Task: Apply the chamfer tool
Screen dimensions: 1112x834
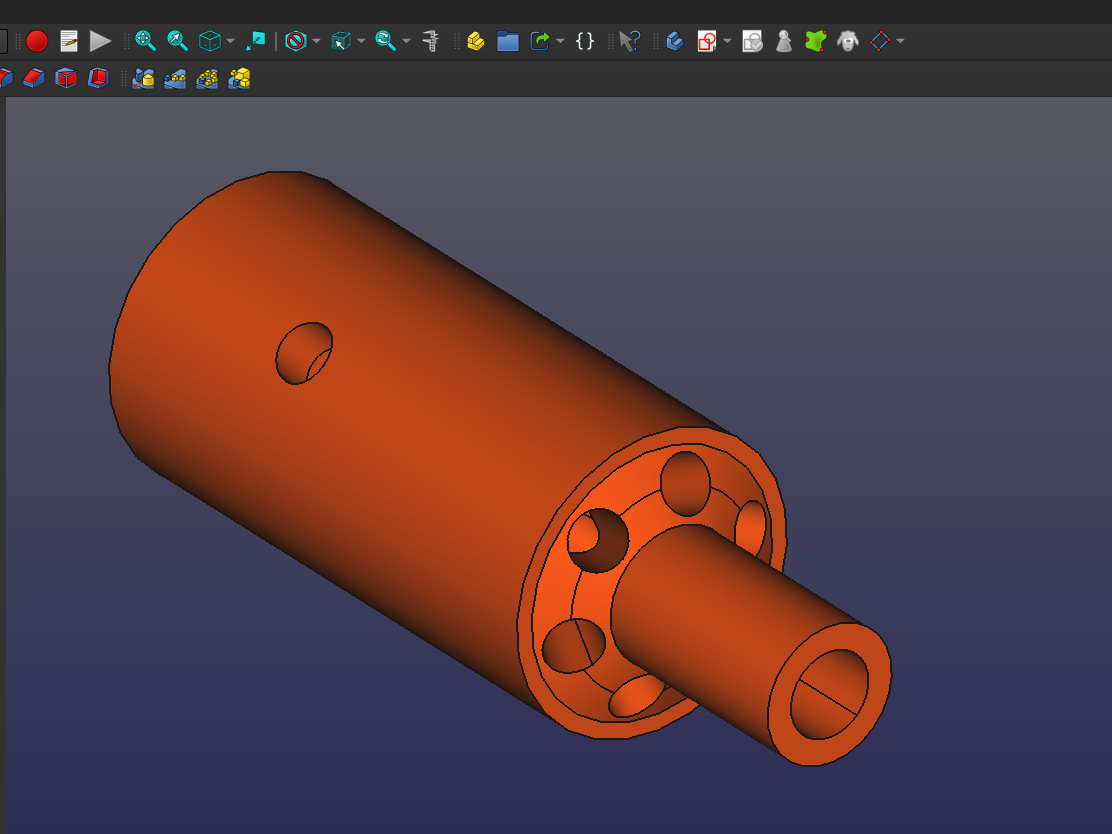Action: tap(34, 78)
